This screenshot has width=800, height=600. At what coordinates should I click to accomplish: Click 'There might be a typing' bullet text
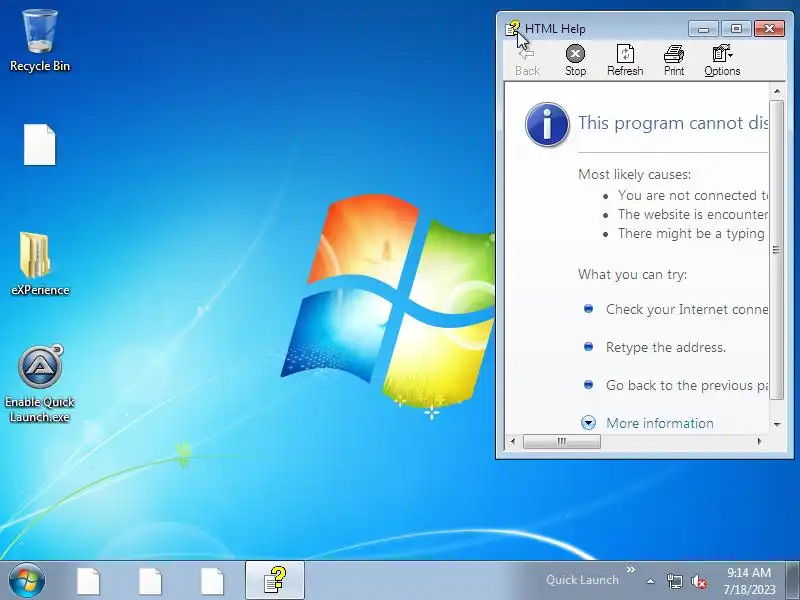pyautogui.click(x=691, y=234)
